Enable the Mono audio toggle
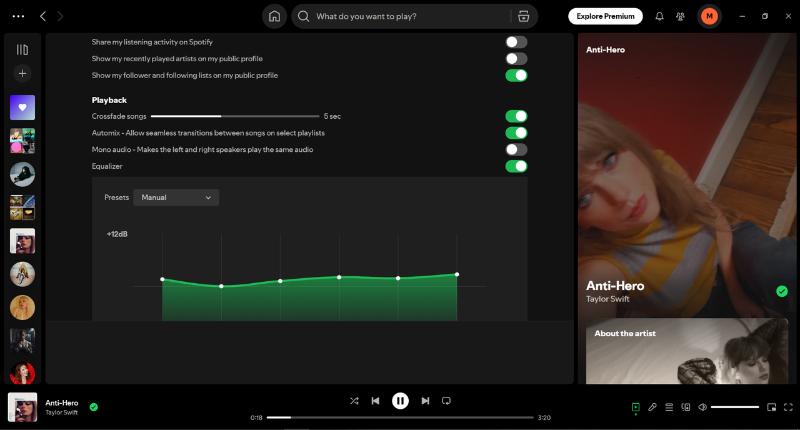800x430 pixels. [516, 149]
